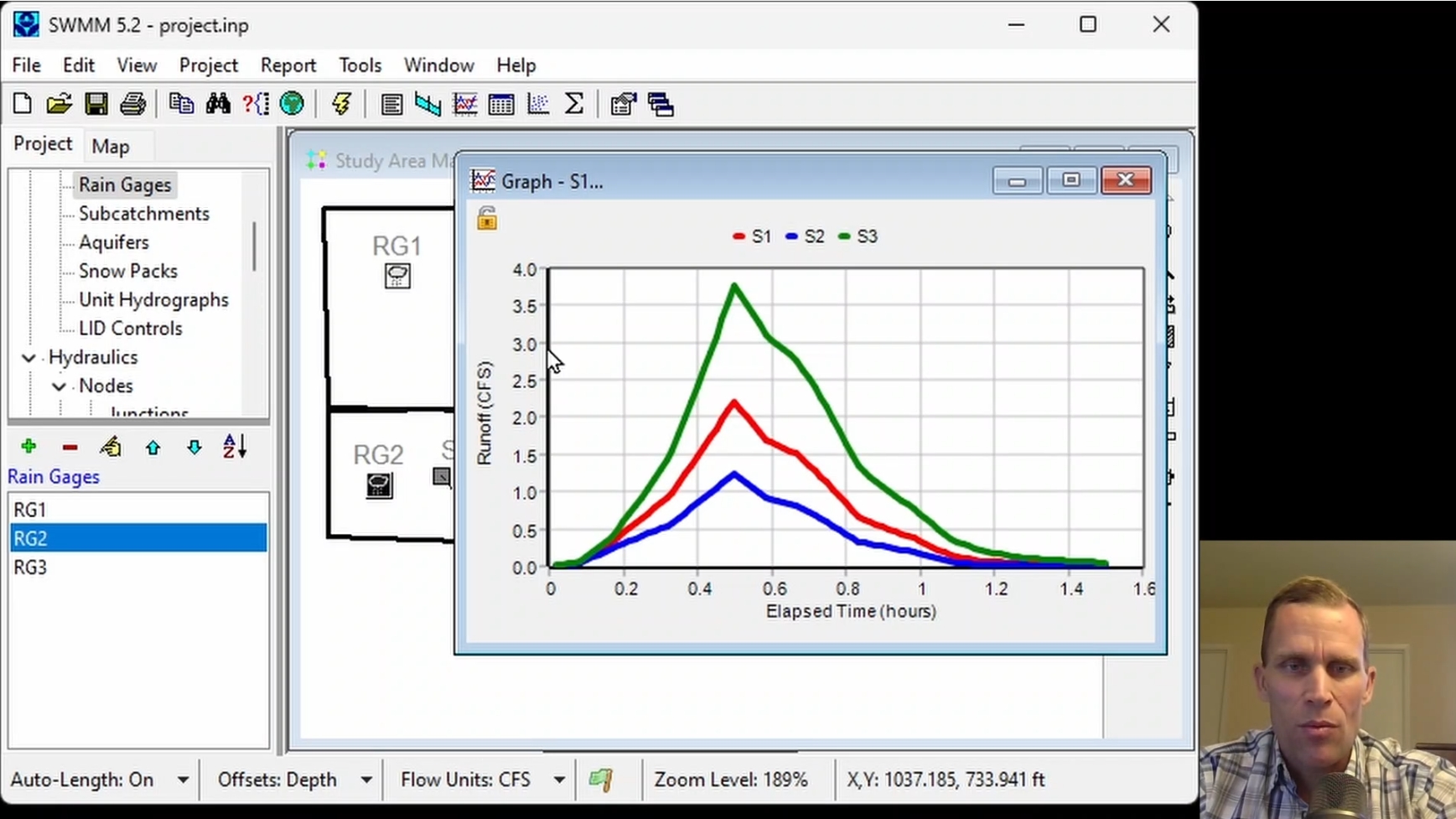Copy to clipboard via toolbar icon
Image resolution: width=1456 pixels, height=819 pixels.
(181, 104)
